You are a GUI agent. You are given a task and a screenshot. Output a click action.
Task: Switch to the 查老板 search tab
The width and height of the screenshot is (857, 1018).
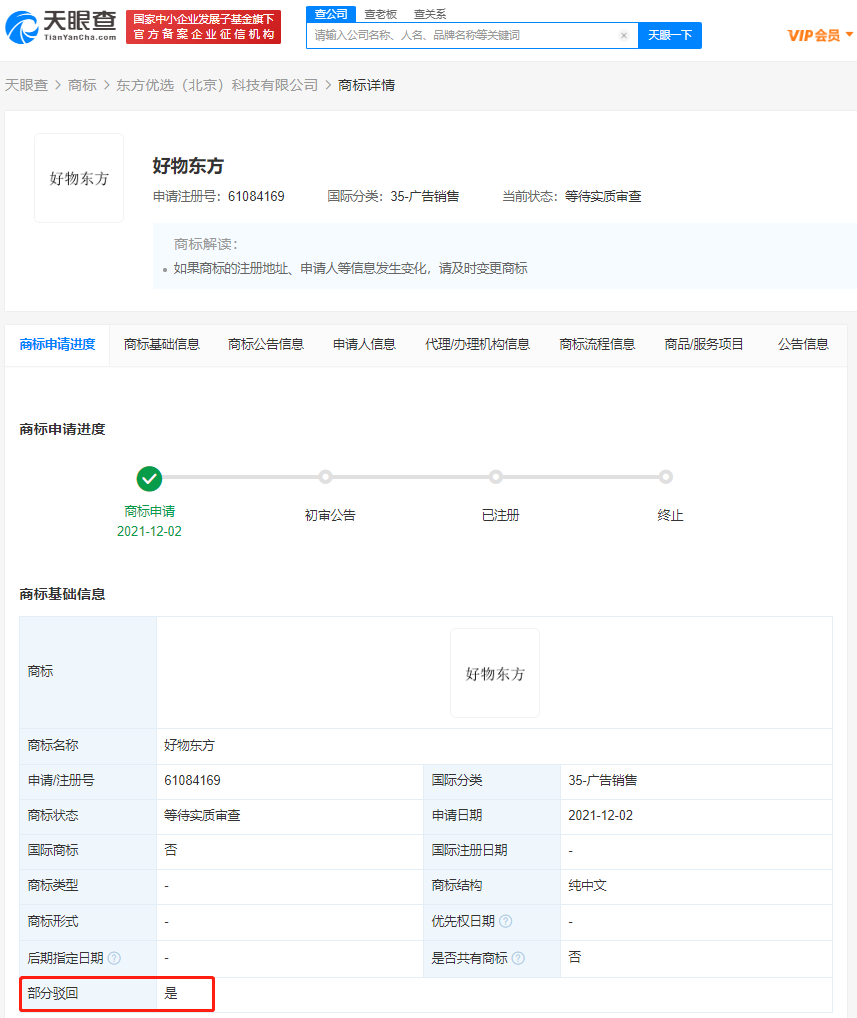(380, 14)
